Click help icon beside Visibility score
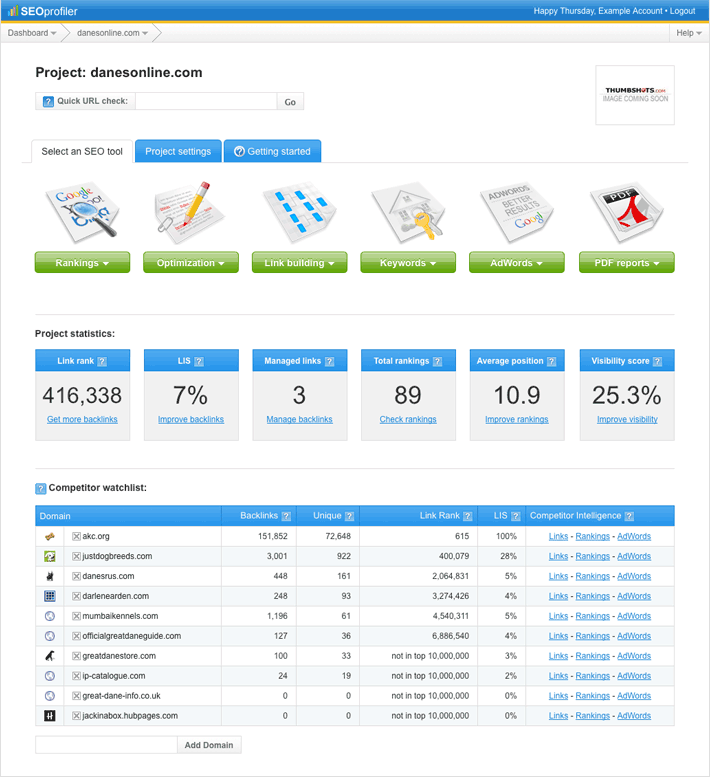The image size is (710, 777). coord(659,361)
